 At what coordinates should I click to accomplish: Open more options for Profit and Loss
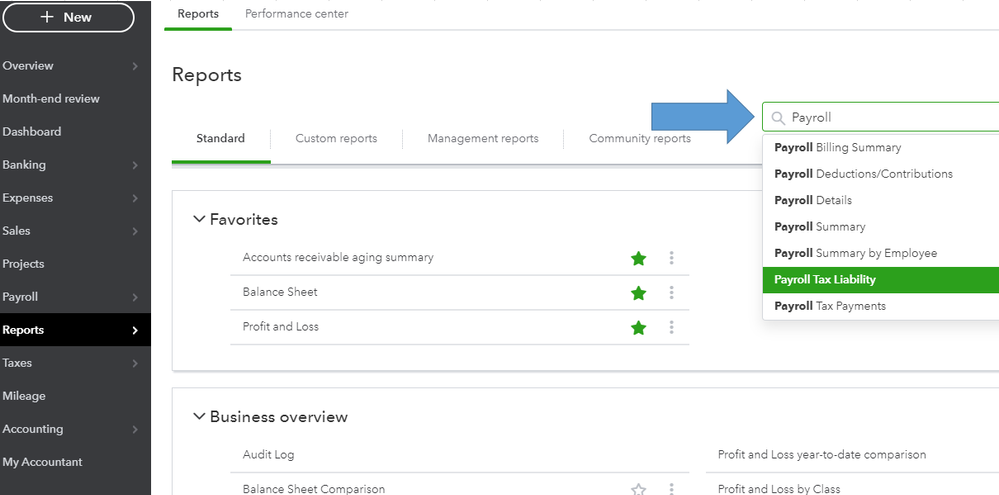(671, 327)
